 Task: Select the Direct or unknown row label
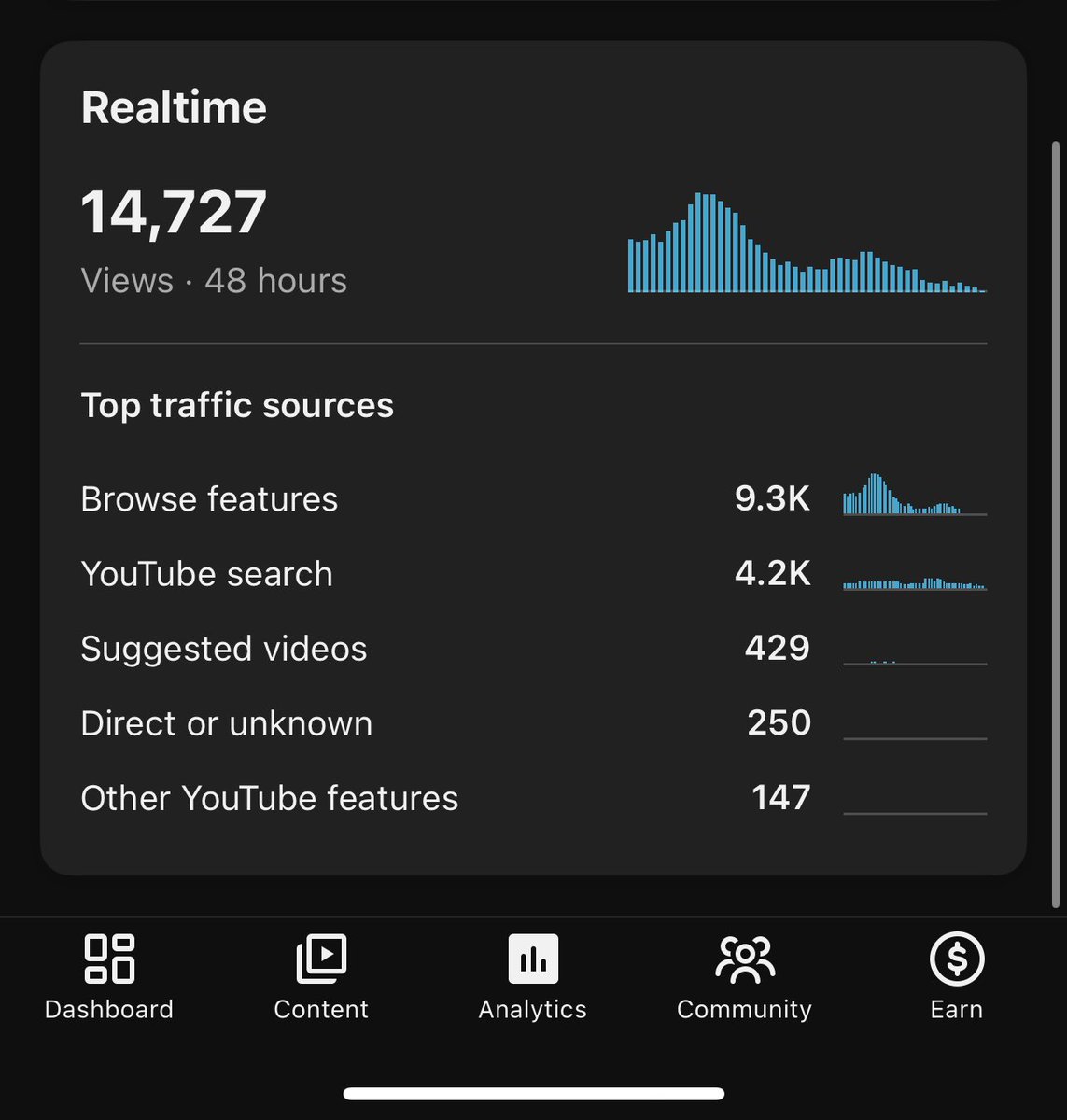pyautogui.click(x=227, y=724)
